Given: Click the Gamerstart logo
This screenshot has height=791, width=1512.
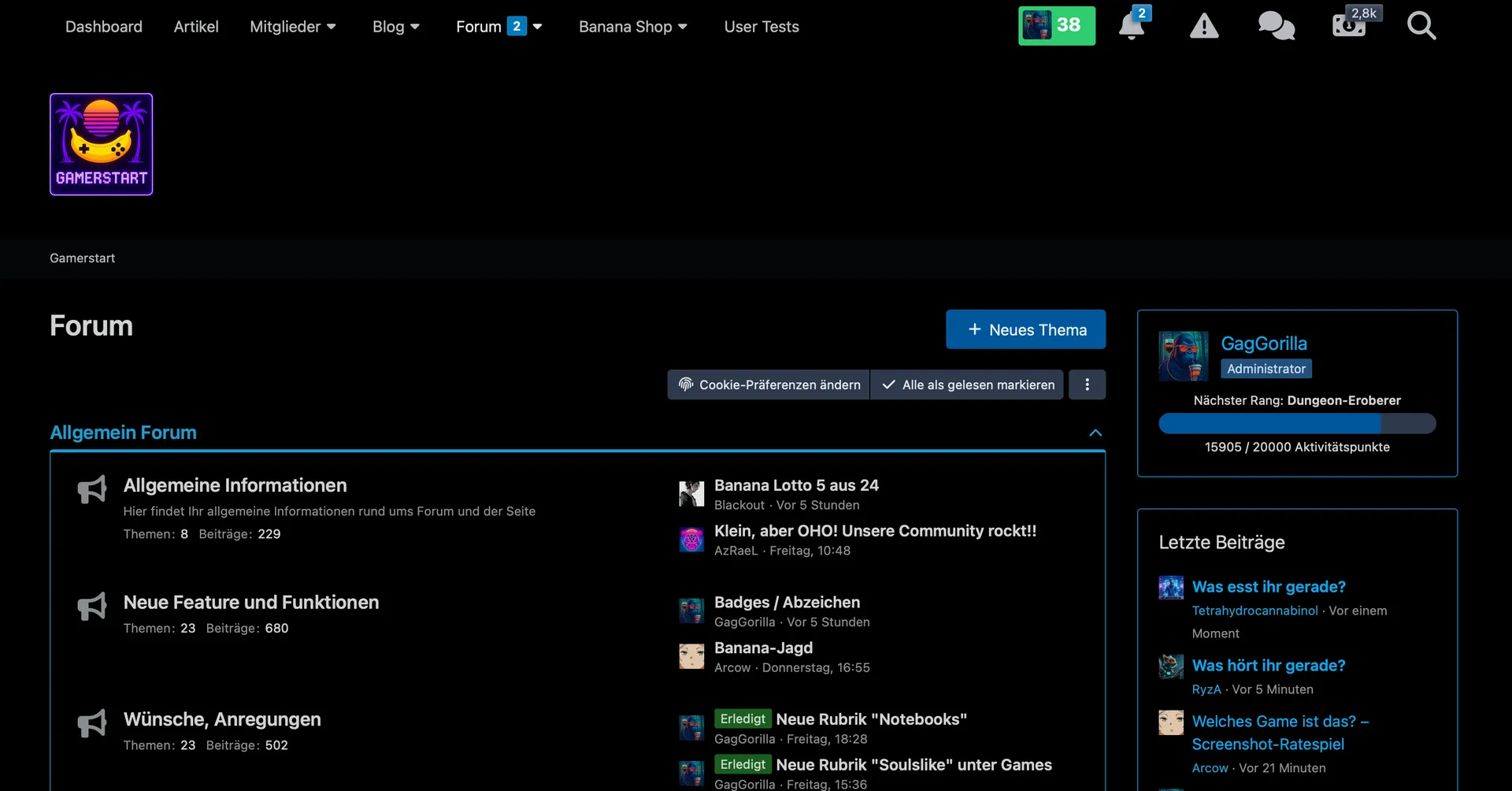Looking at the screenshot, I should point(102,144).
